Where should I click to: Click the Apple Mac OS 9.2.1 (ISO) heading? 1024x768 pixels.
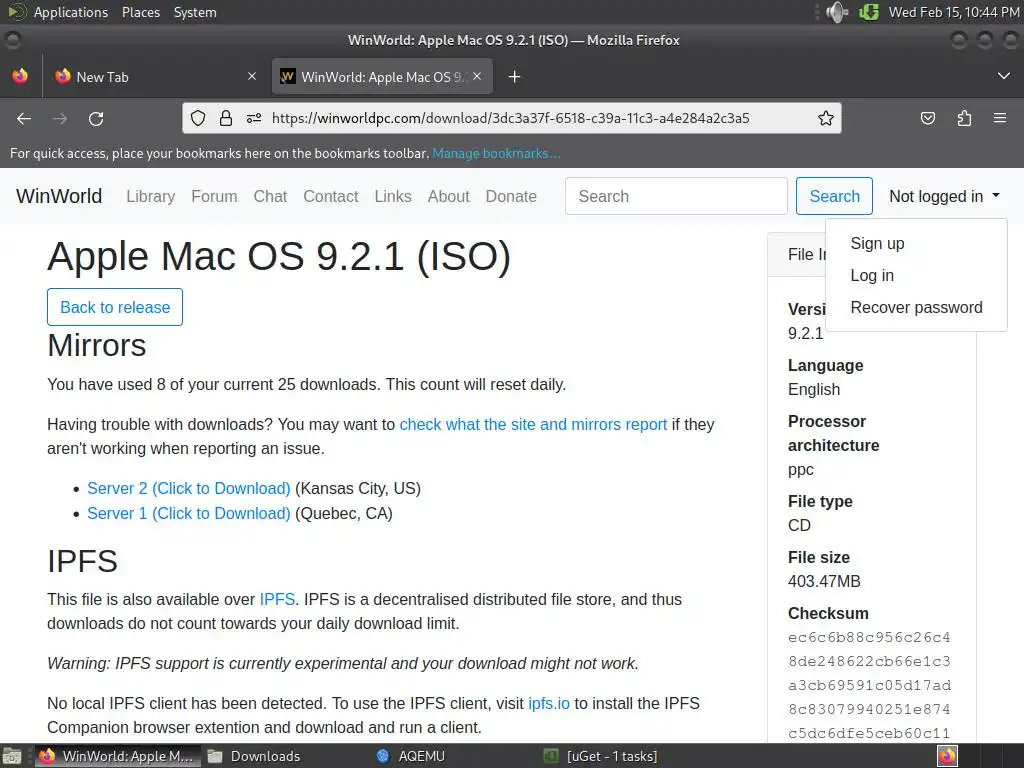coord(279,256)
